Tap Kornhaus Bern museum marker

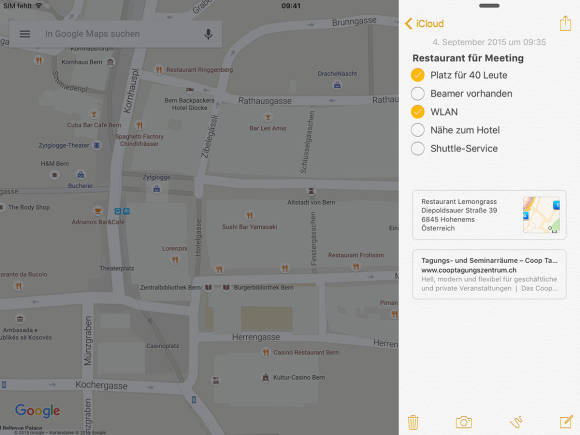pos(110,62)
